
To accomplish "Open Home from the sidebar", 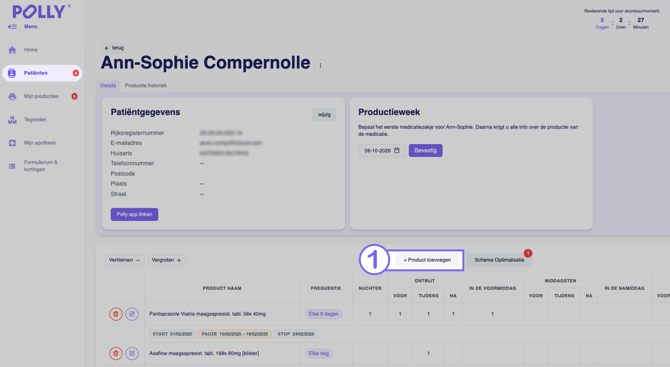I will (x=31, y=50).
